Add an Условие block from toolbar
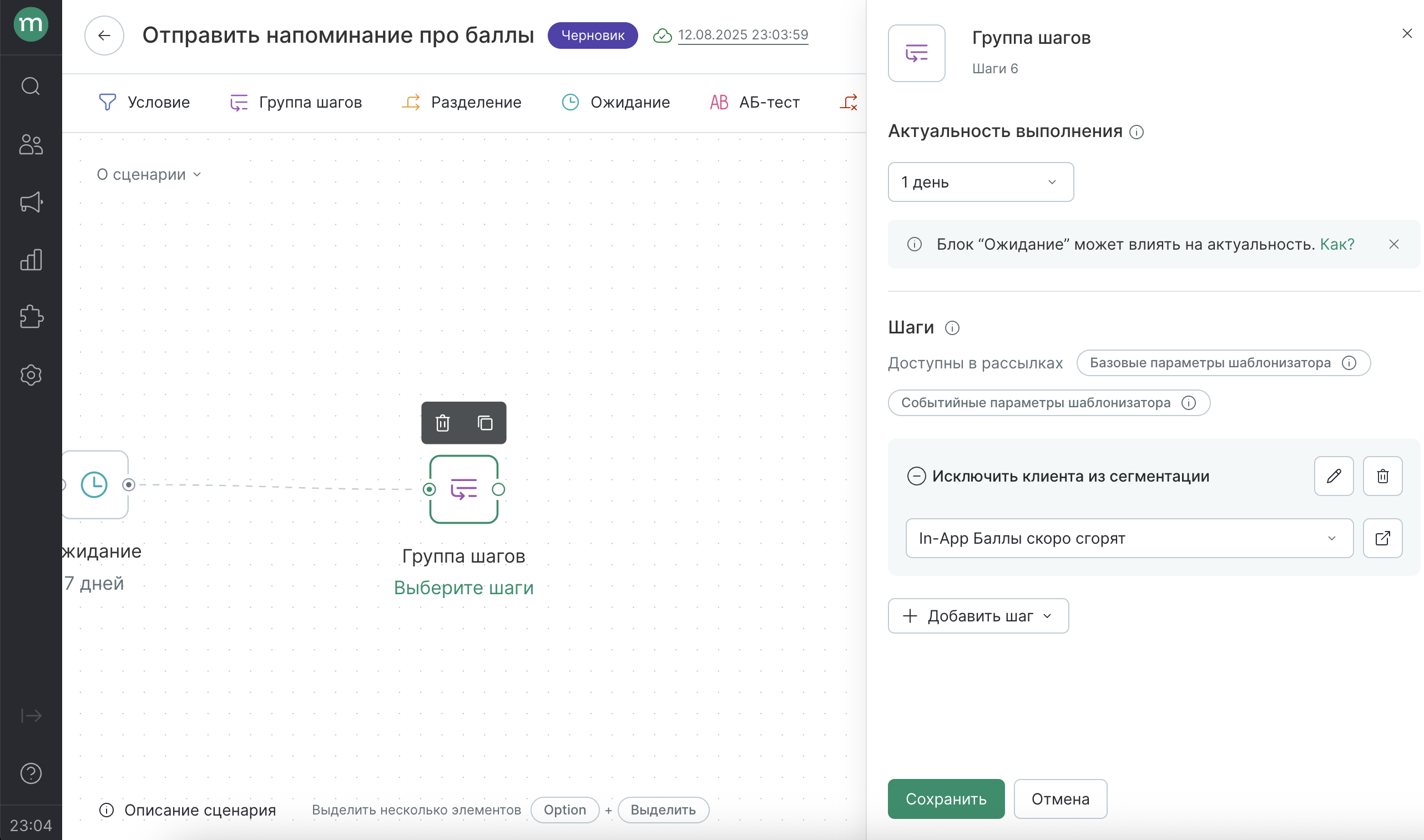 pyautogui.click(x=144, y=103)
